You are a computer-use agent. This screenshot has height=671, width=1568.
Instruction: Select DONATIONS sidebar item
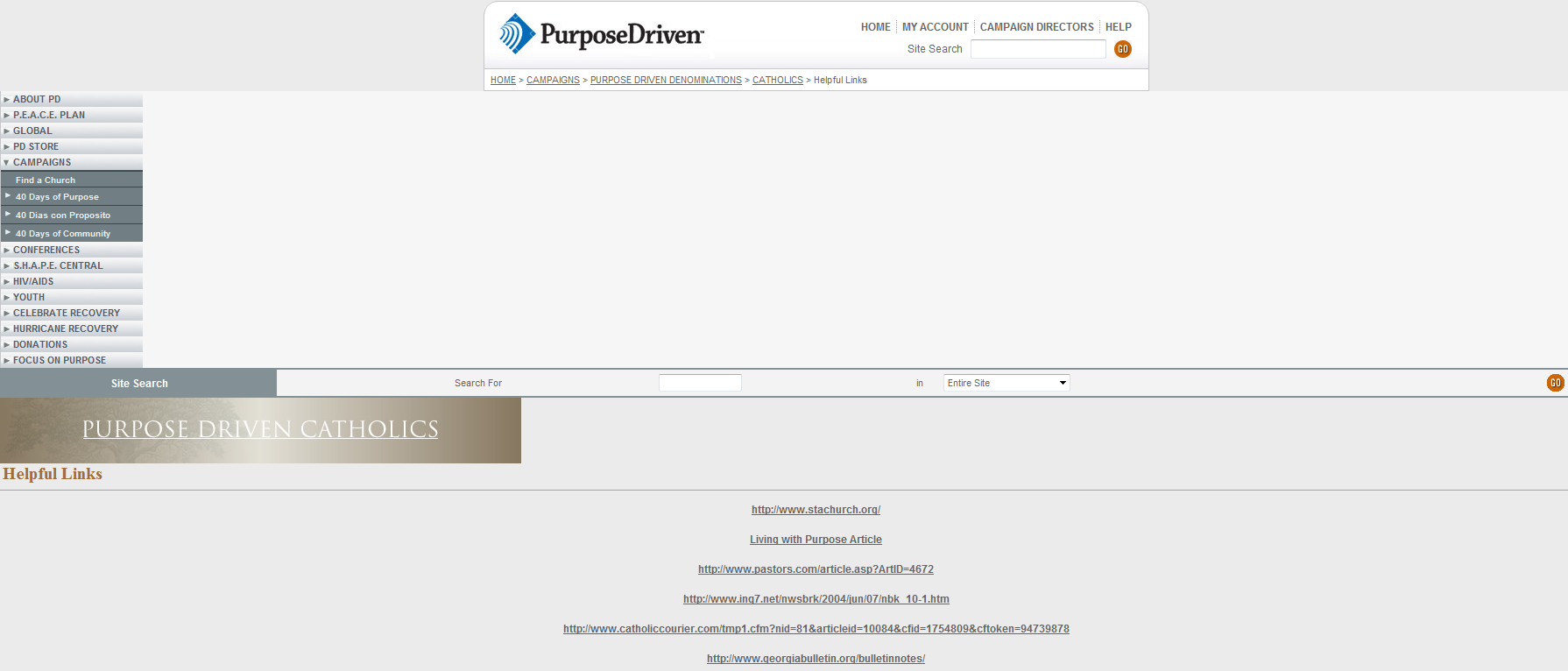(x=40, y=345)
